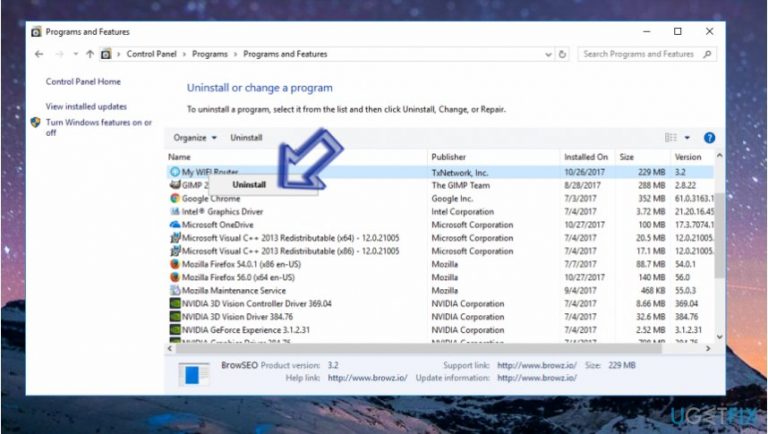Click the Control Panel icon in the address bar
The height and width of the screenshot is (434, 768).
click(106, 54)
